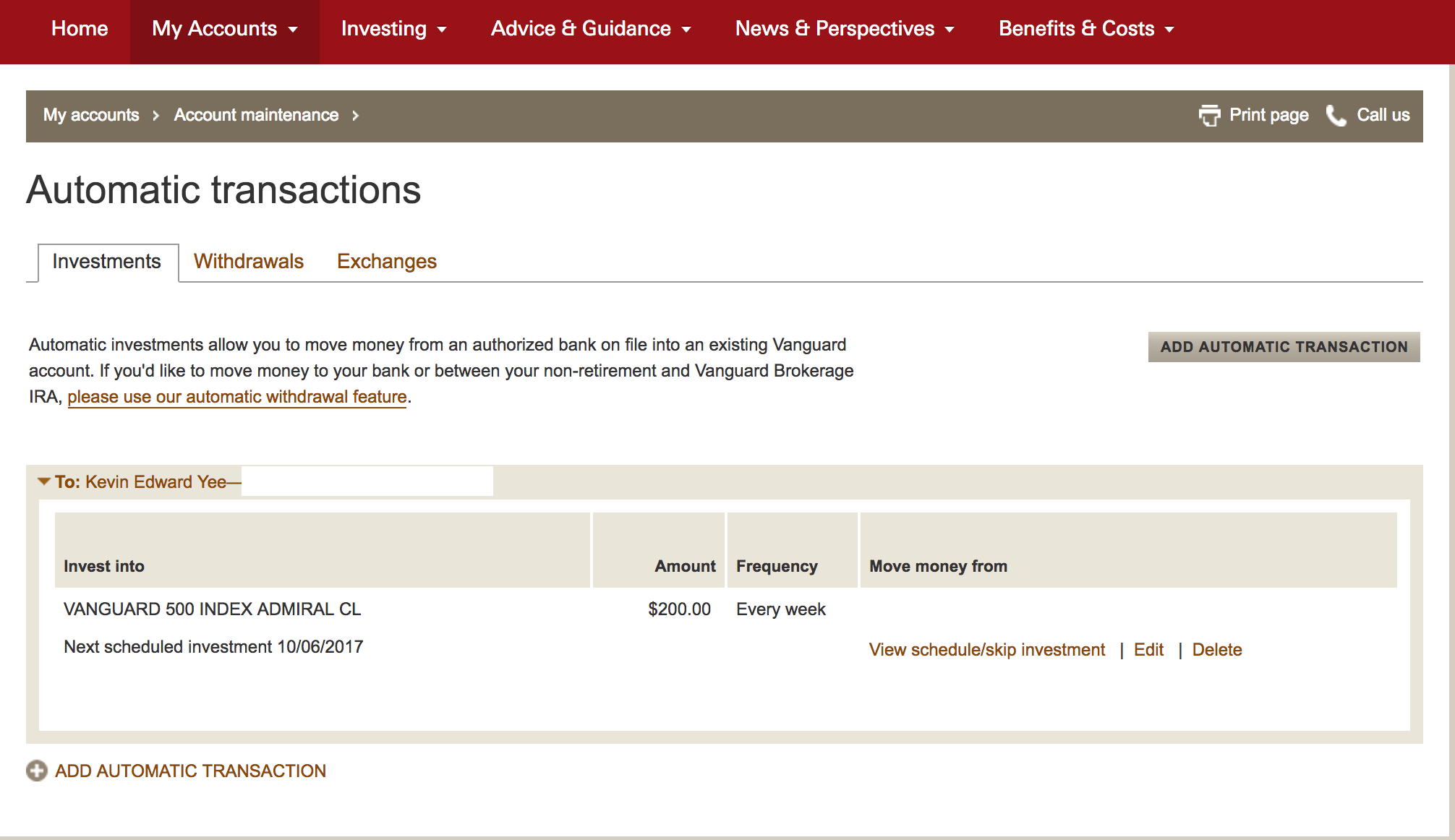Expand the News & Perspectives menu
1455x840 pixels.
[845, 29]
